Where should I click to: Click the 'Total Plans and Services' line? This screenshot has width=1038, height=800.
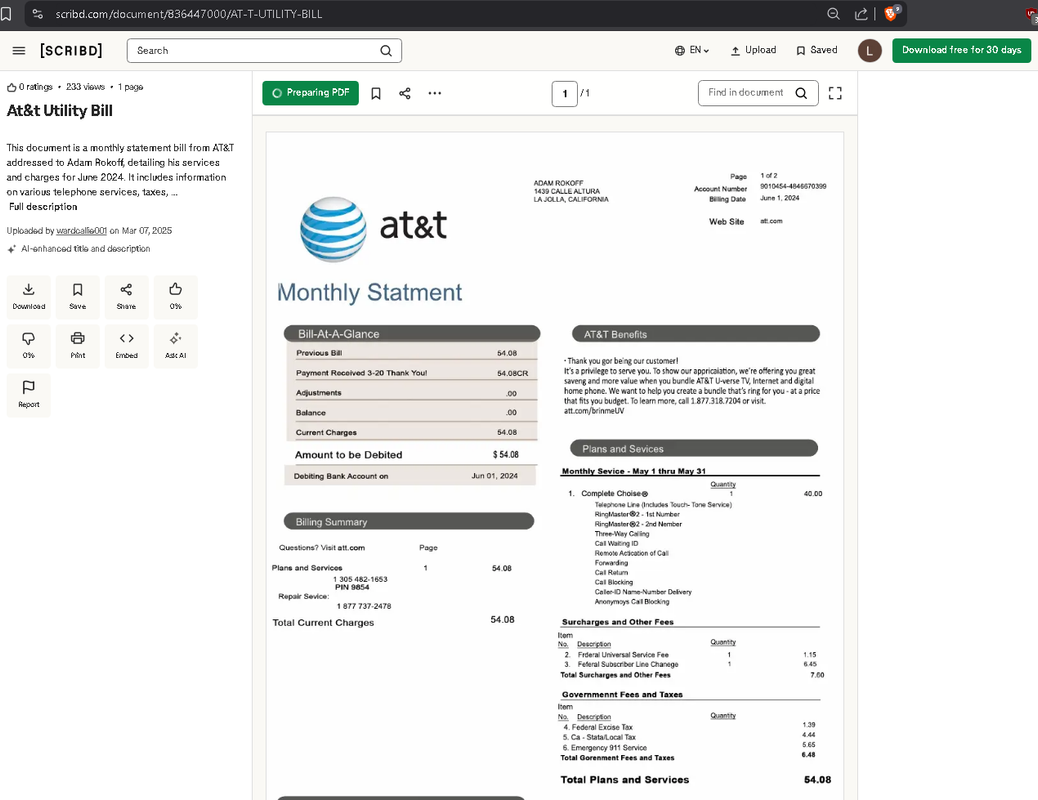695,779
